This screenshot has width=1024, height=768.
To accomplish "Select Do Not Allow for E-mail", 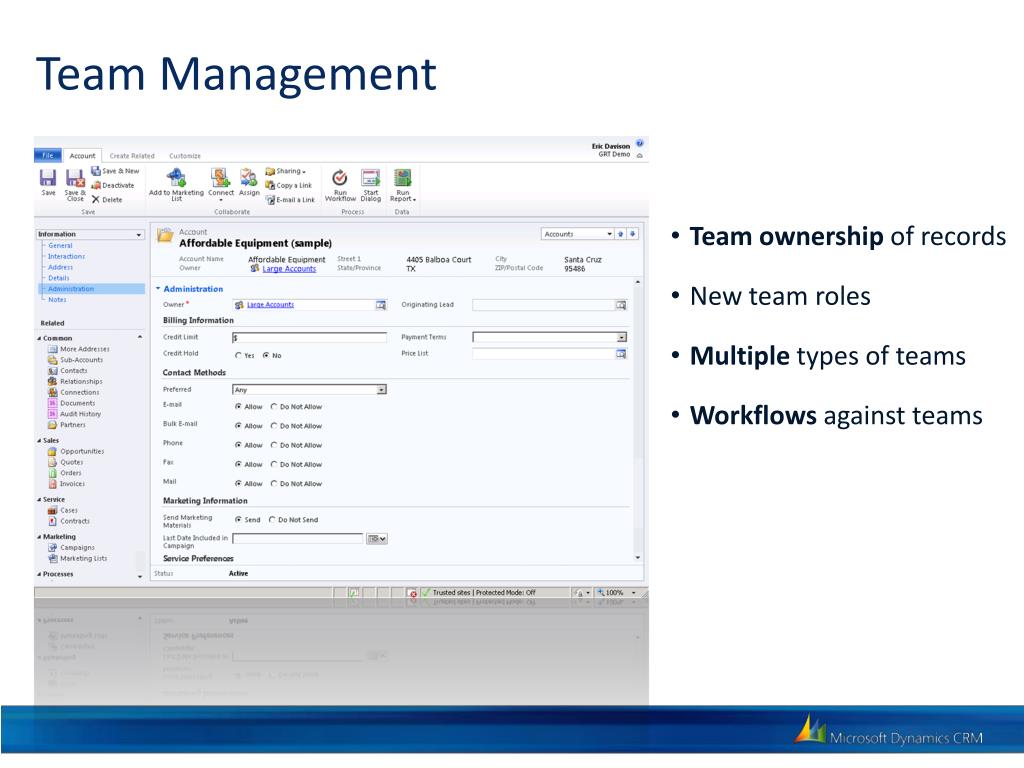I will (x=274, y=407).
